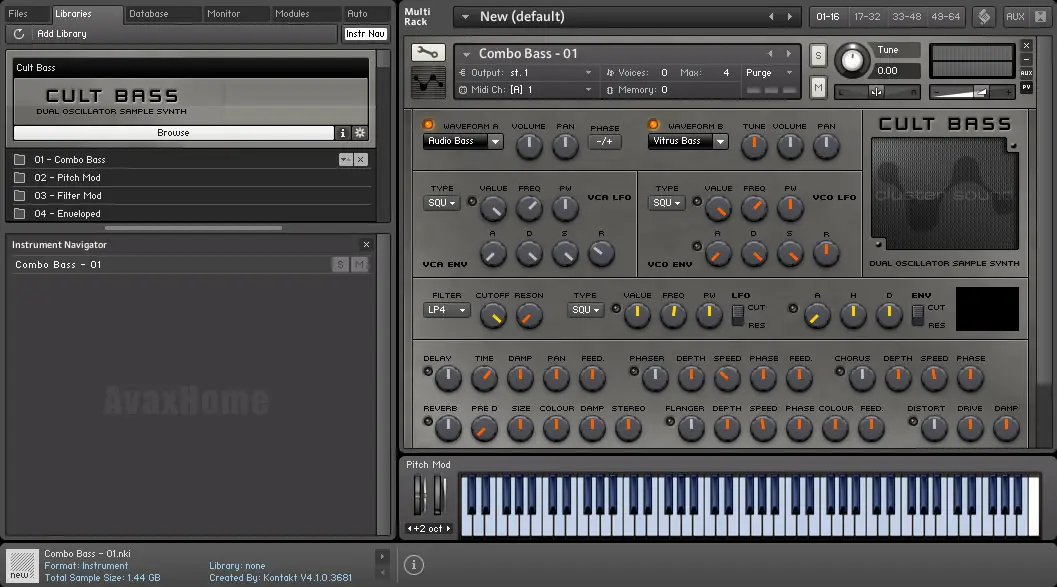
Task: Load previous instrument for Combo Bass - 01
Action: pos(770,53)
